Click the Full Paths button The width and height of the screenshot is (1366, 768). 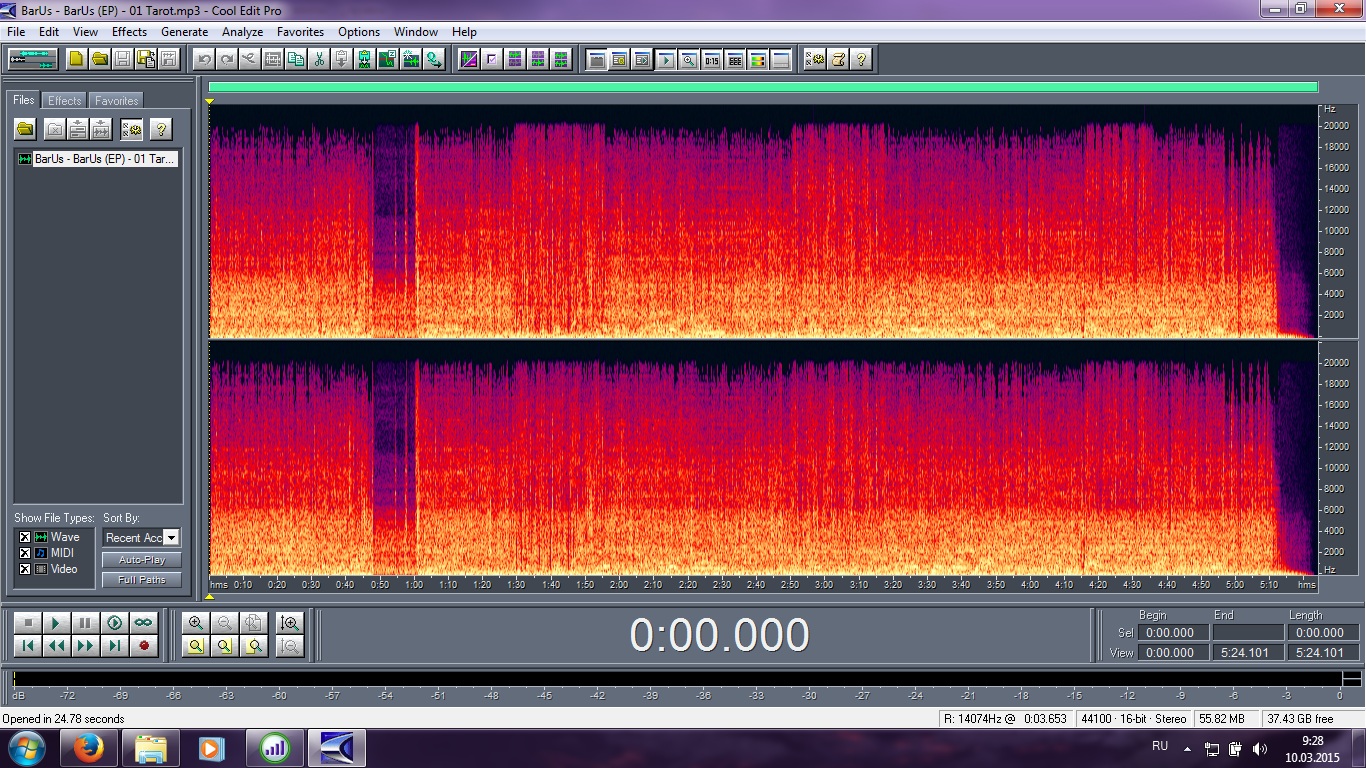coord(141,580)
